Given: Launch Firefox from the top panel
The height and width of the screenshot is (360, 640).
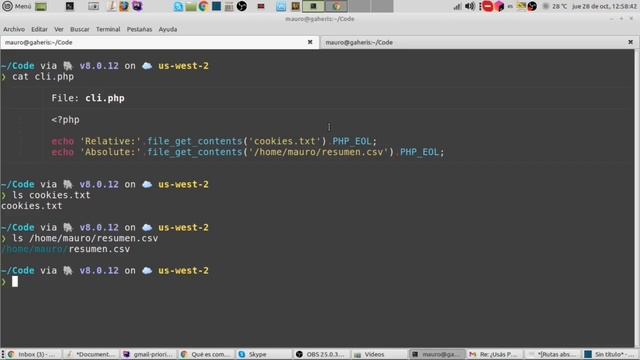Looking at the screenshot, I should pyautogui.click(x=124, y=6).
